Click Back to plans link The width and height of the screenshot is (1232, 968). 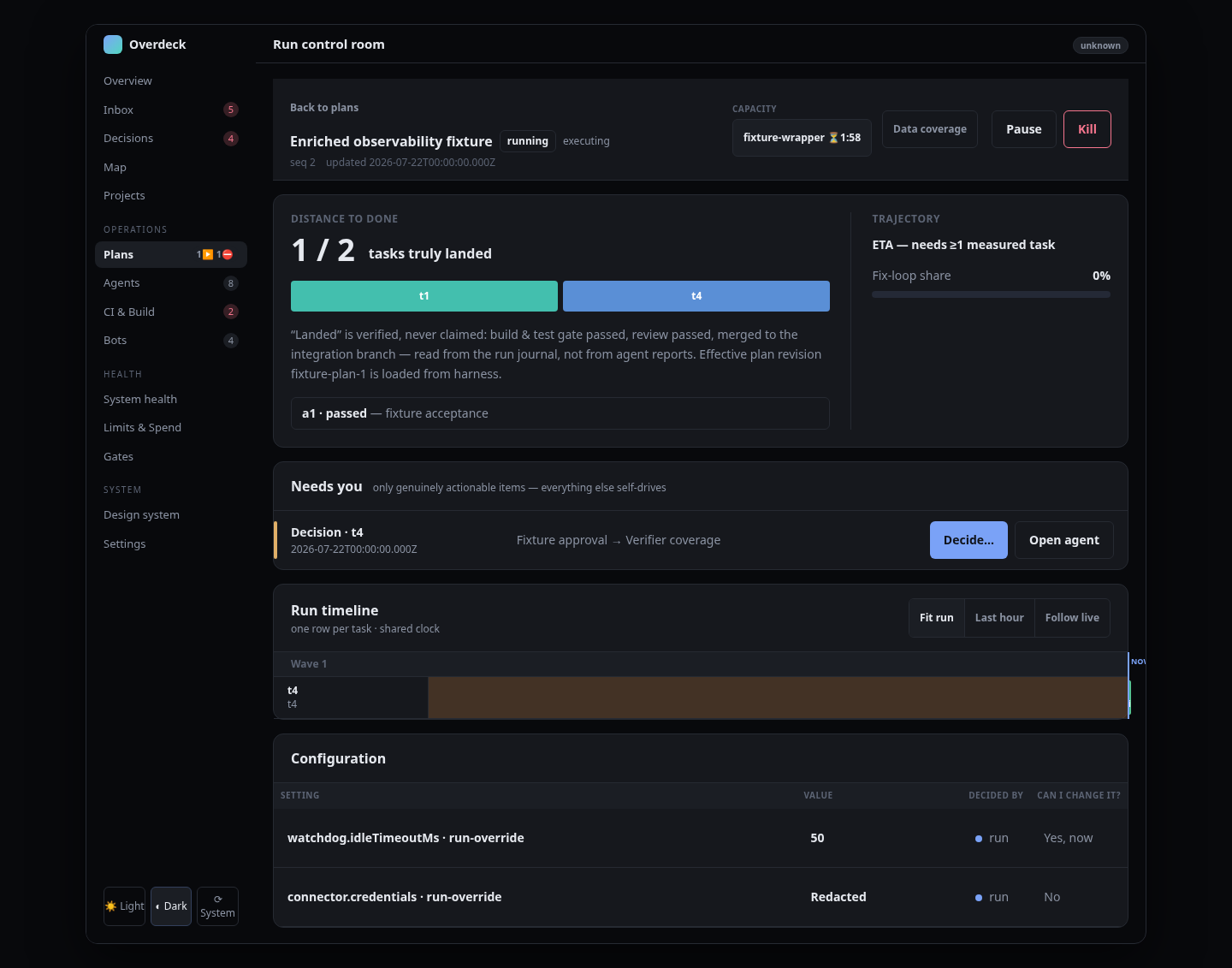click(x=324, y=108)
